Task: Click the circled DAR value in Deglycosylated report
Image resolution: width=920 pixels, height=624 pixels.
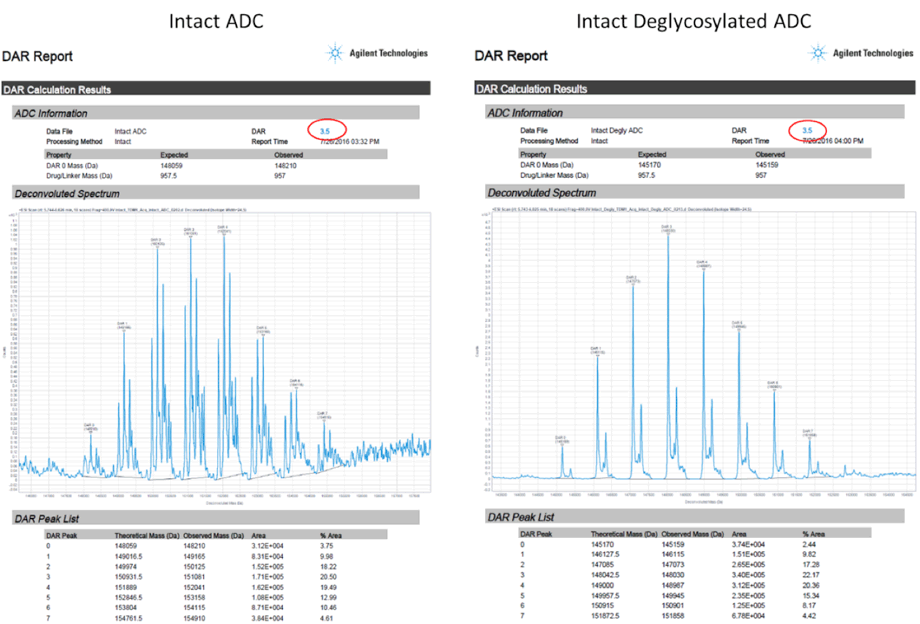Action: coord(807,131)
